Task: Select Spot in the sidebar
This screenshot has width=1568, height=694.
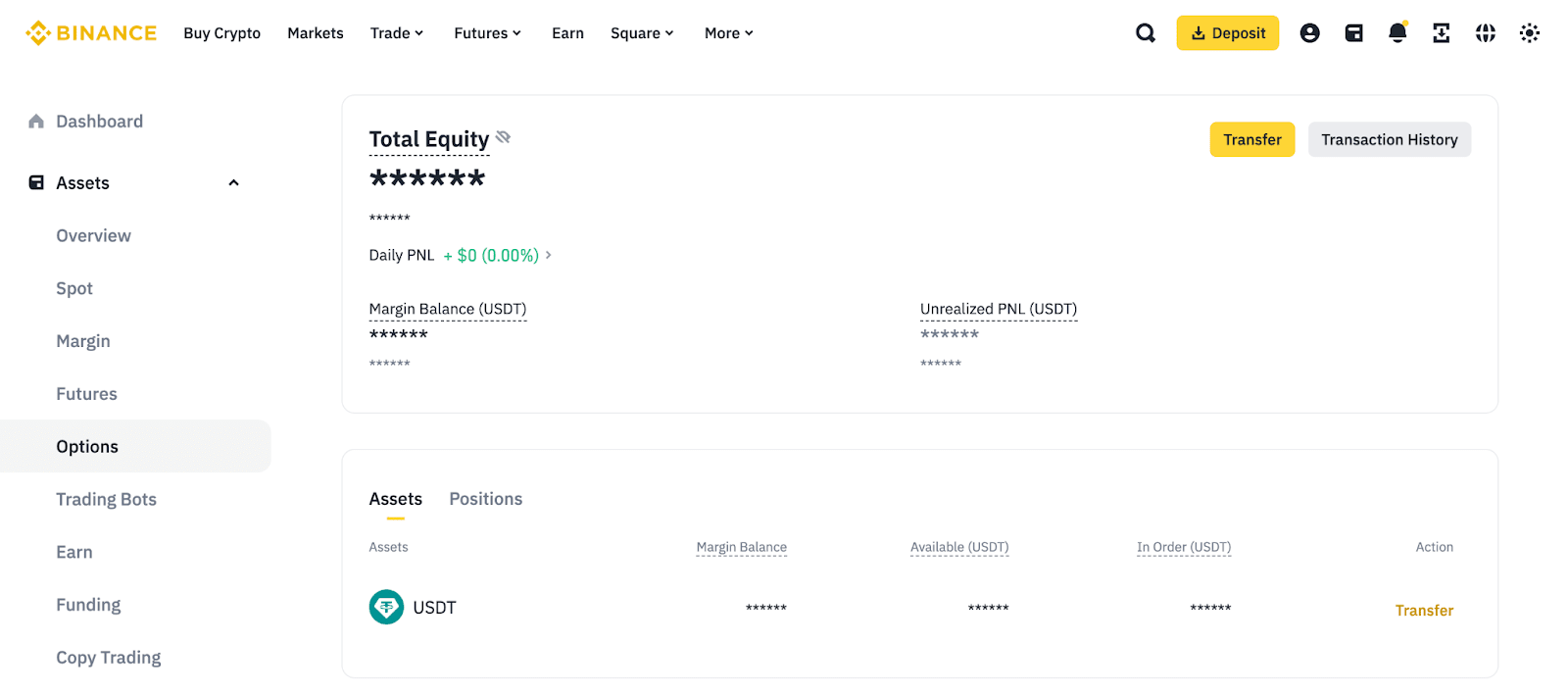Action: click(x=74, y=288)
